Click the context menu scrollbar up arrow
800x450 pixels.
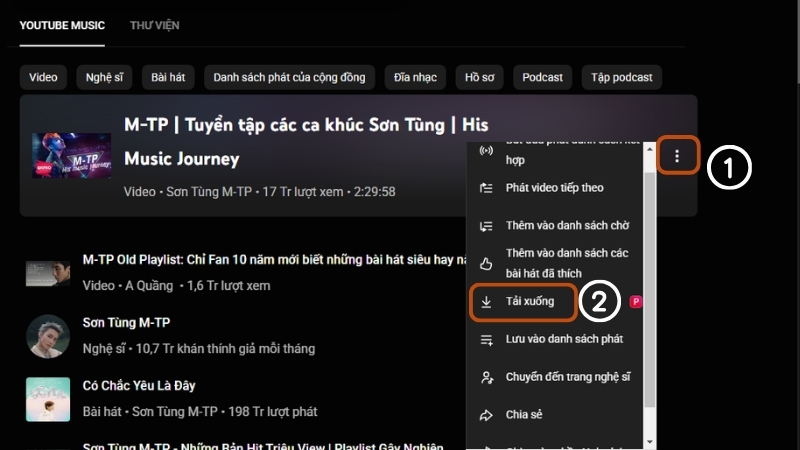point(649,149)
